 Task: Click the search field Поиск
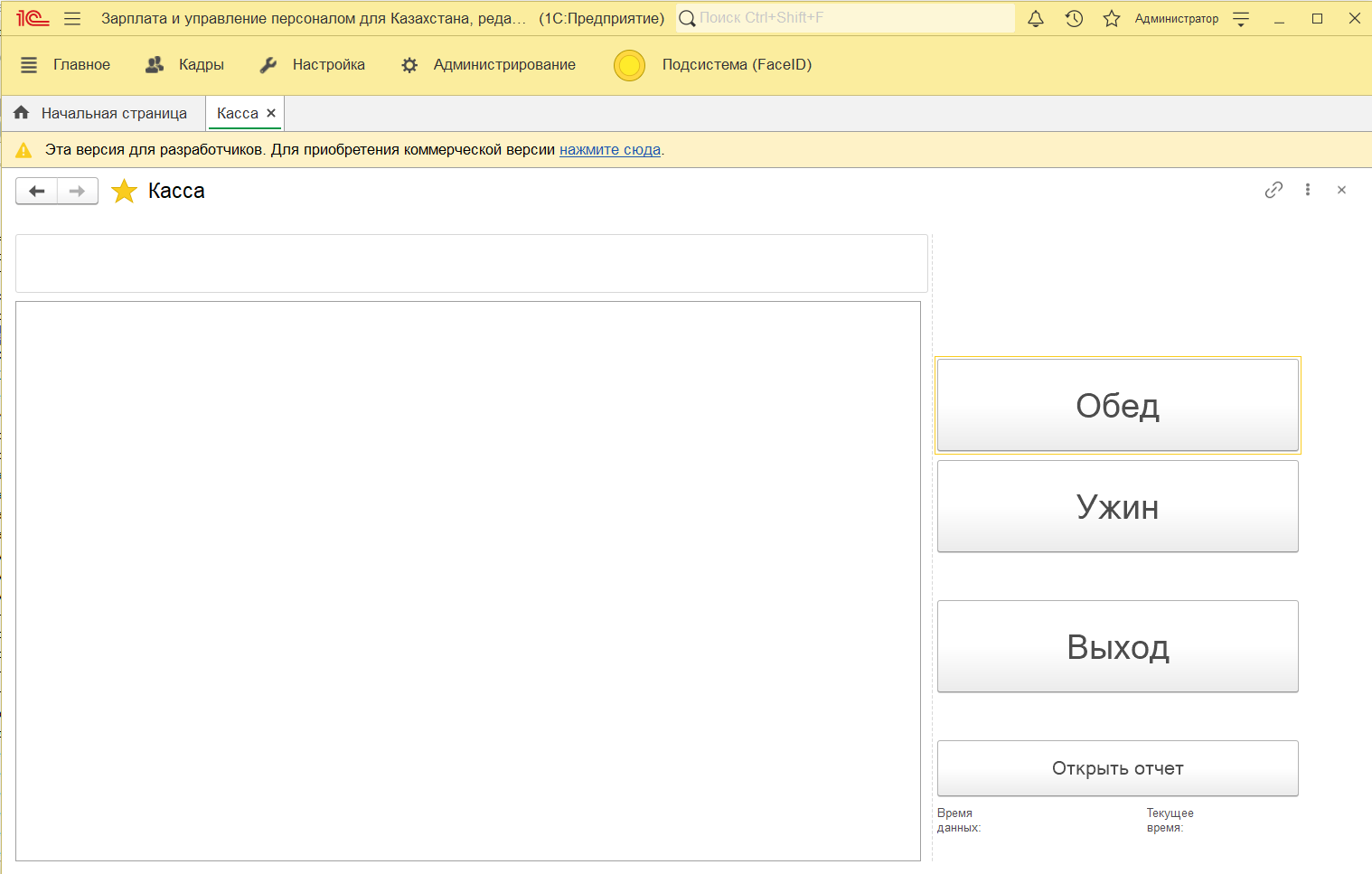[x=850, y=18]
